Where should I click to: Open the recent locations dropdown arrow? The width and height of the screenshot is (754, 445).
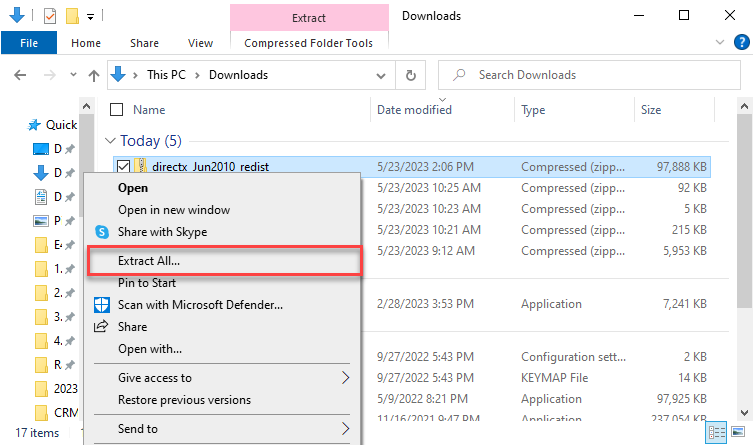tap(72, 75)
